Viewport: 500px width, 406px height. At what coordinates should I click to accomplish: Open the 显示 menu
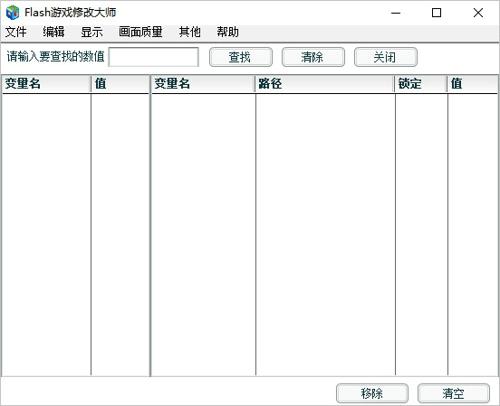coord(92,32)
